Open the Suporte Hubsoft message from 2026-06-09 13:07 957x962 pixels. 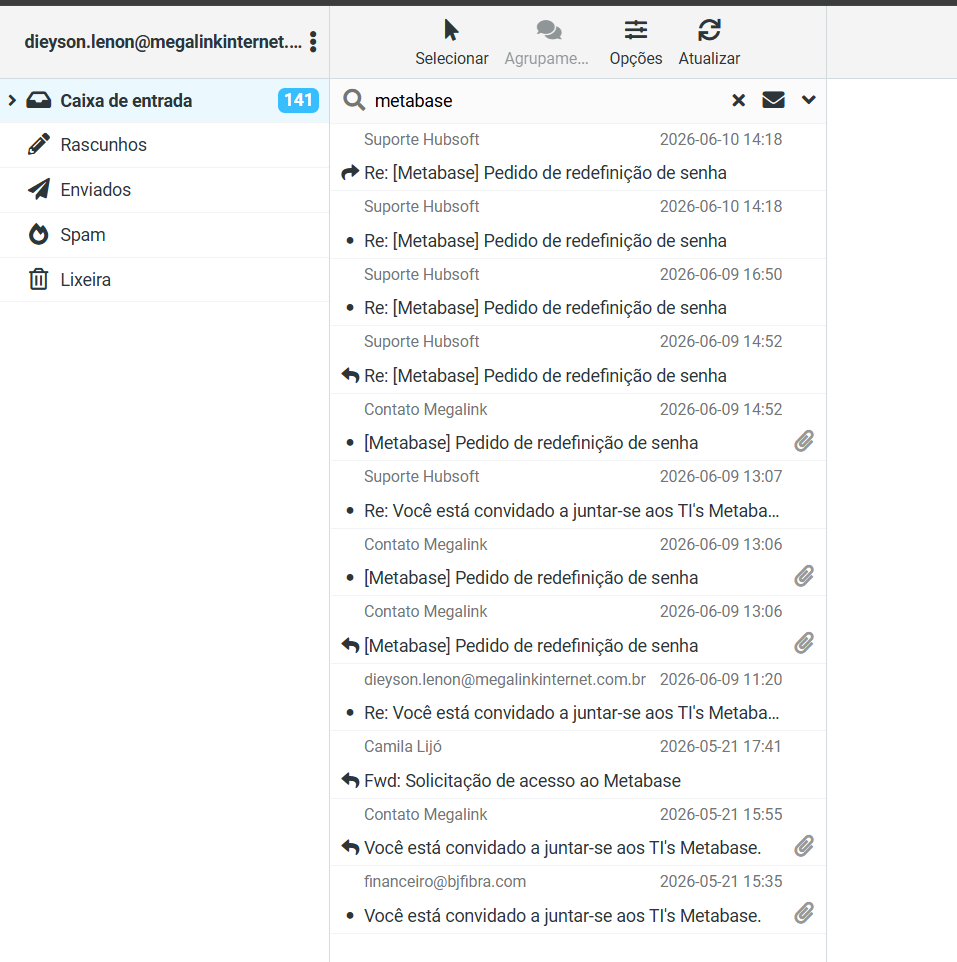coord(578,494)
